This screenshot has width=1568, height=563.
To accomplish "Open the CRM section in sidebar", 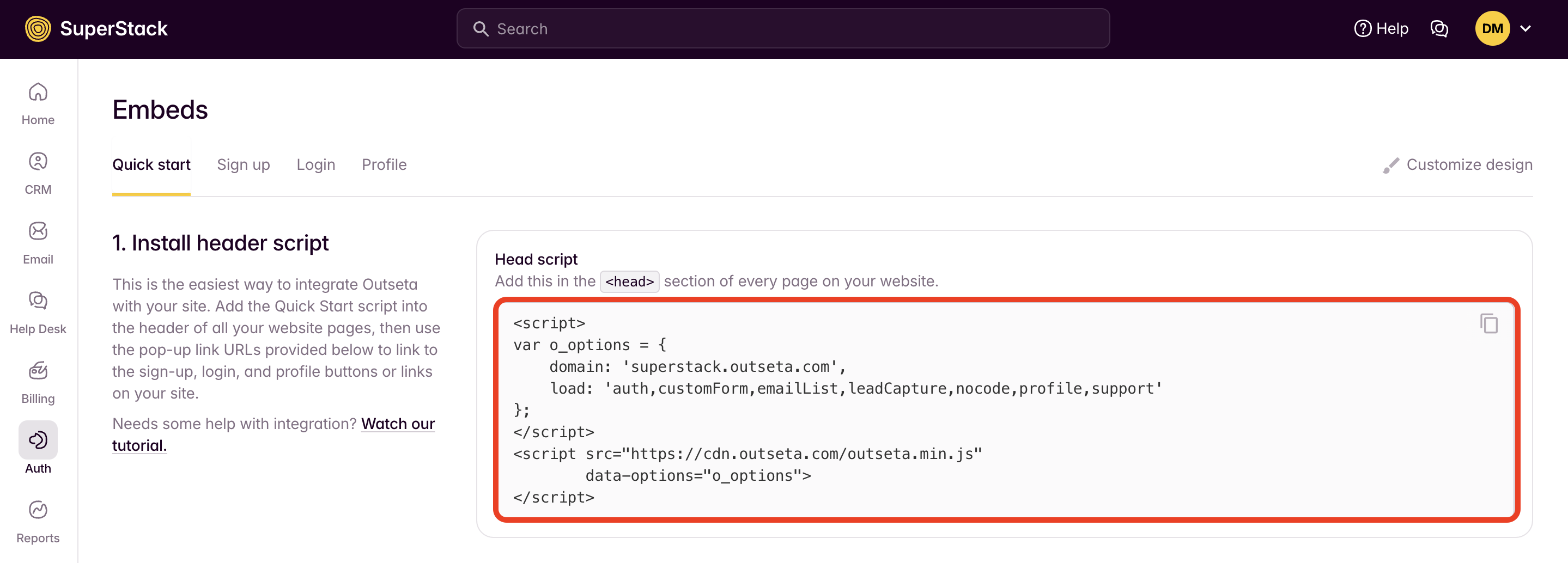I will (x=38, y=174).
